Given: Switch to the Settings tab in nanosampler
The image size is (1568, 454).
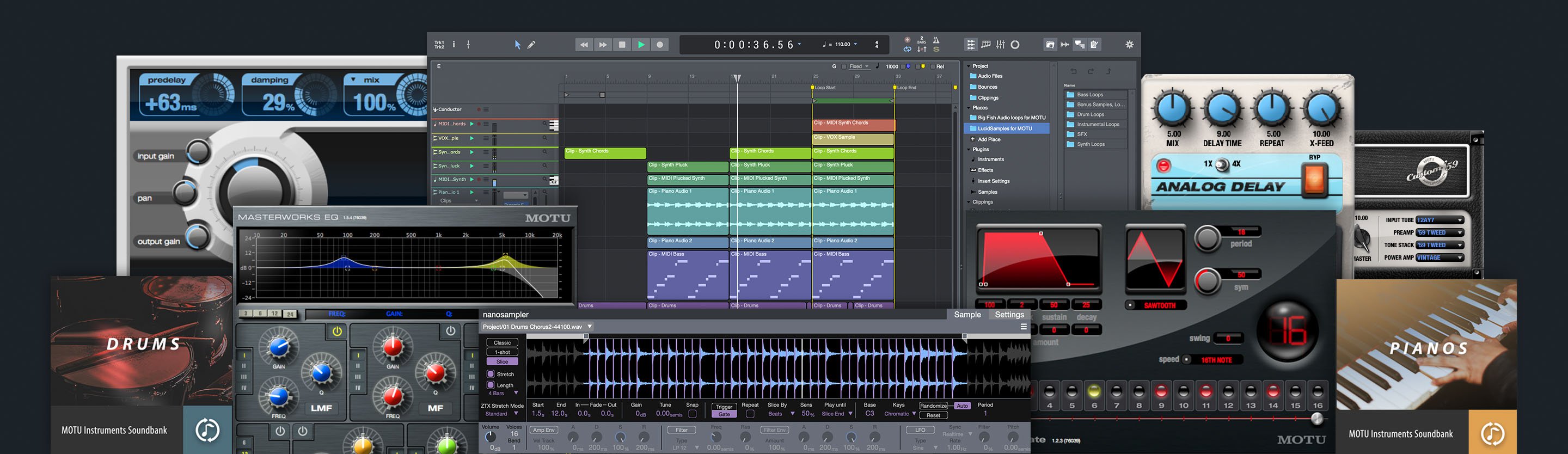Looking at the screenshot, I should tap(1009, 315).
